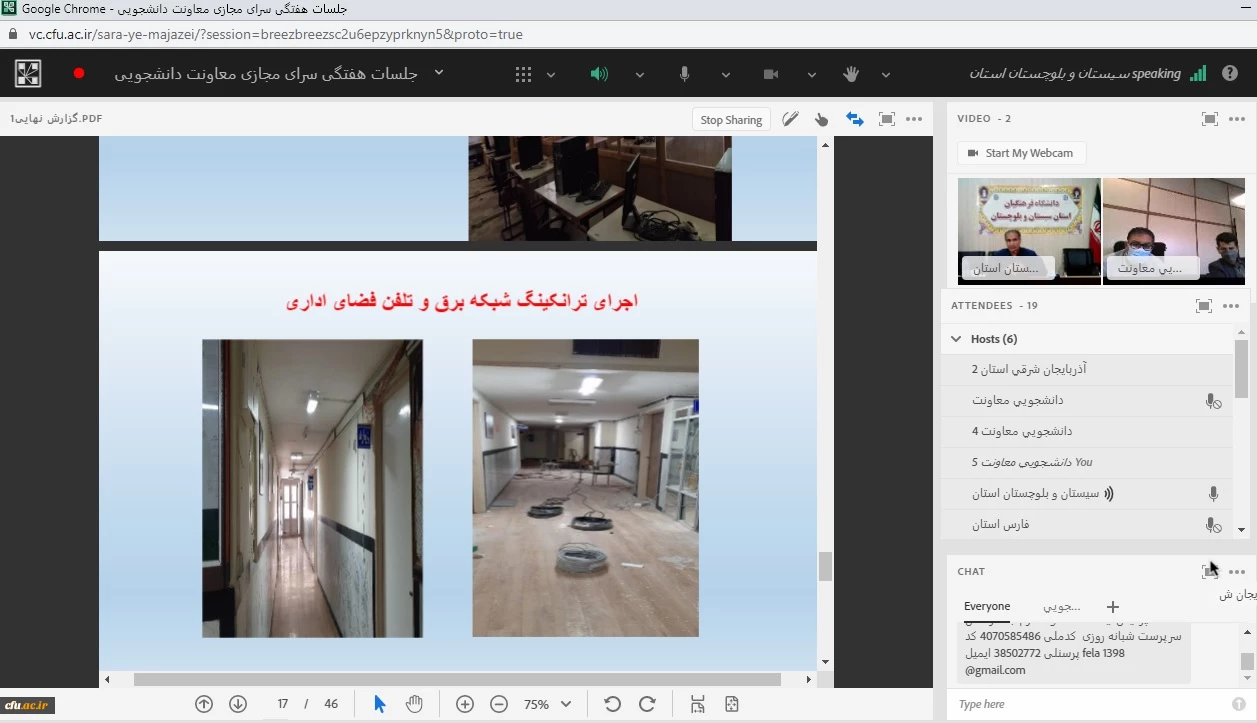Collapse the Hosts (6) group
Viewport: 1257px width, 723px height.
click(x=957, y=339)
